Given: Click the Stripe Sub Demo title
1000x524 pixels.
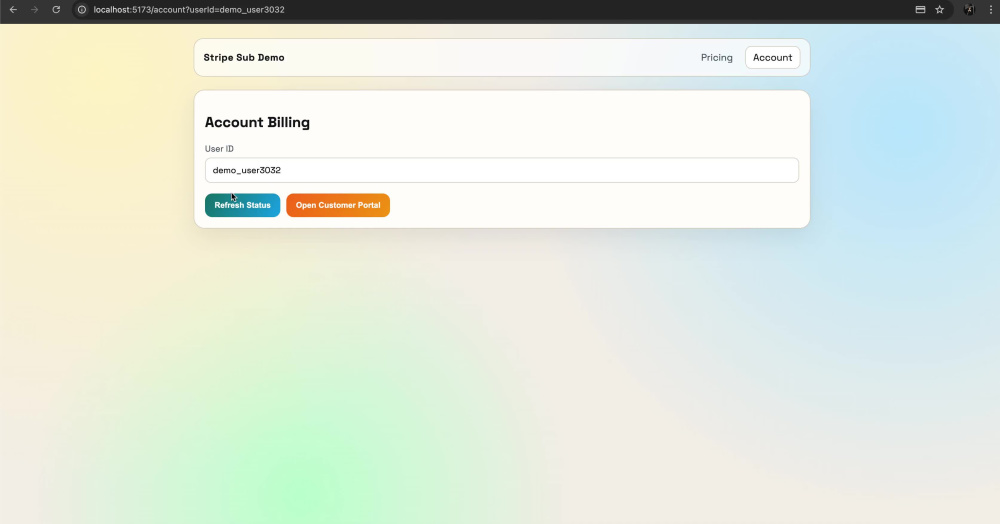Looking at the screenshot, I should (x=244, y=57).
